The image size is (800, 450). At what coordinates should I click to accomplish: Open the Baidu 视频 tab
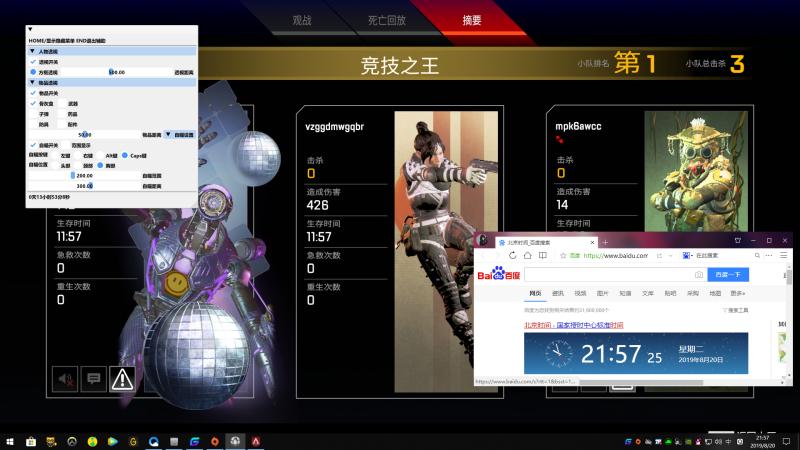[580, 293]
